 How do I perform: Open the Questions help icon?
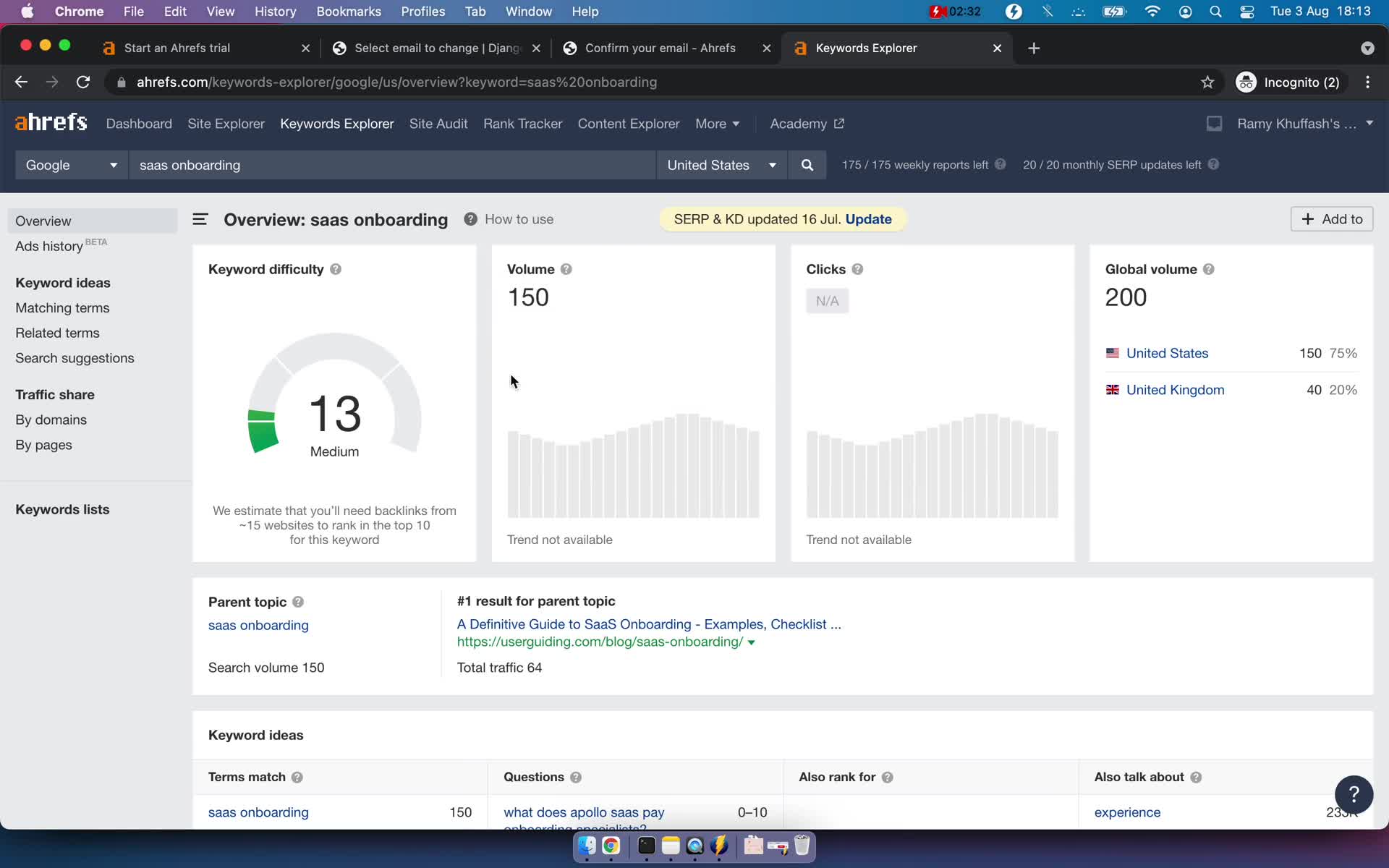[x=576, y=777]
